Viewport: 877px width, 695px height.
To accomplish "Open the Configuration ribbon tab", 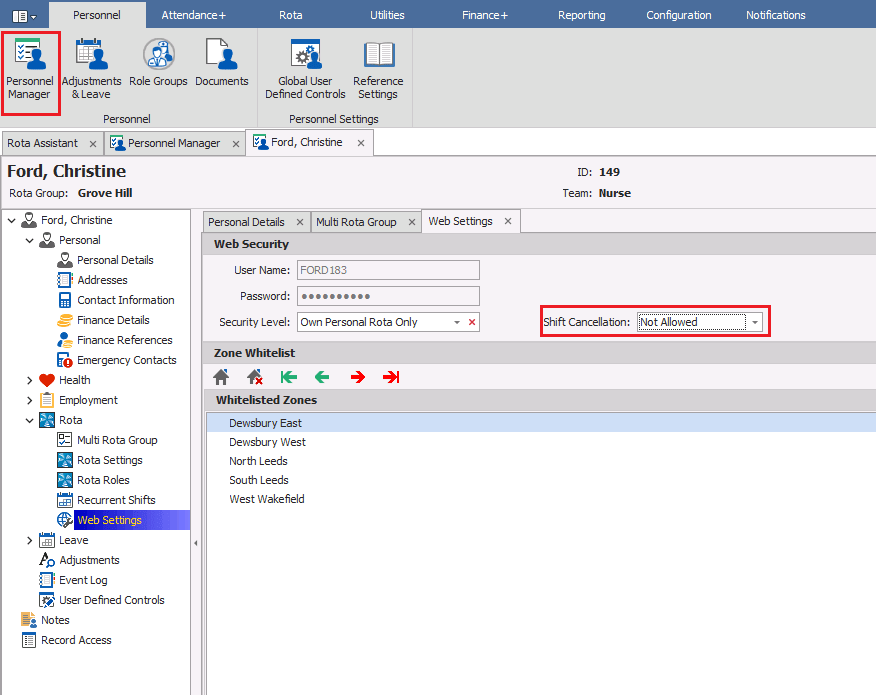I will pos(679,15).
